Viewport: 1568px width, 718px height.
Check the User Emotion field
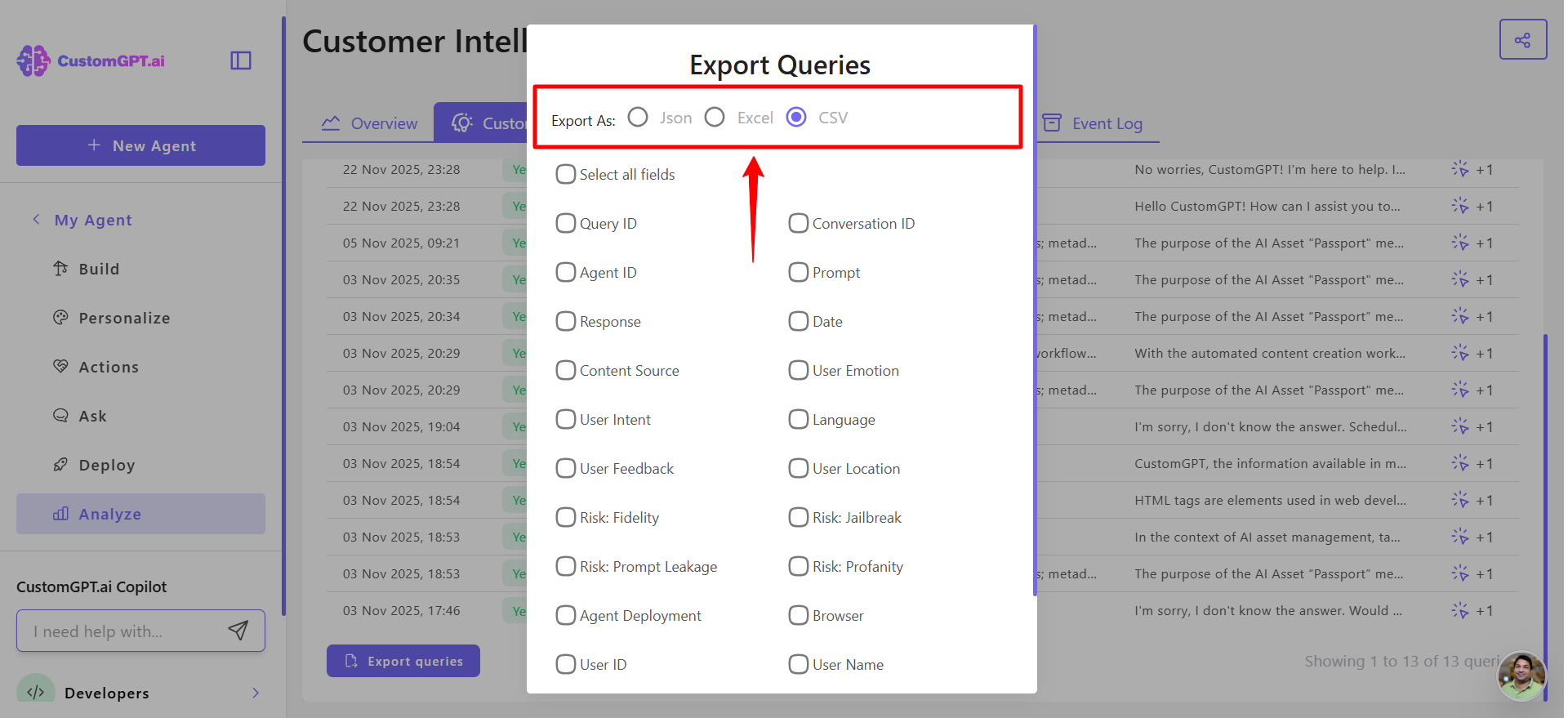coord(799,370)
